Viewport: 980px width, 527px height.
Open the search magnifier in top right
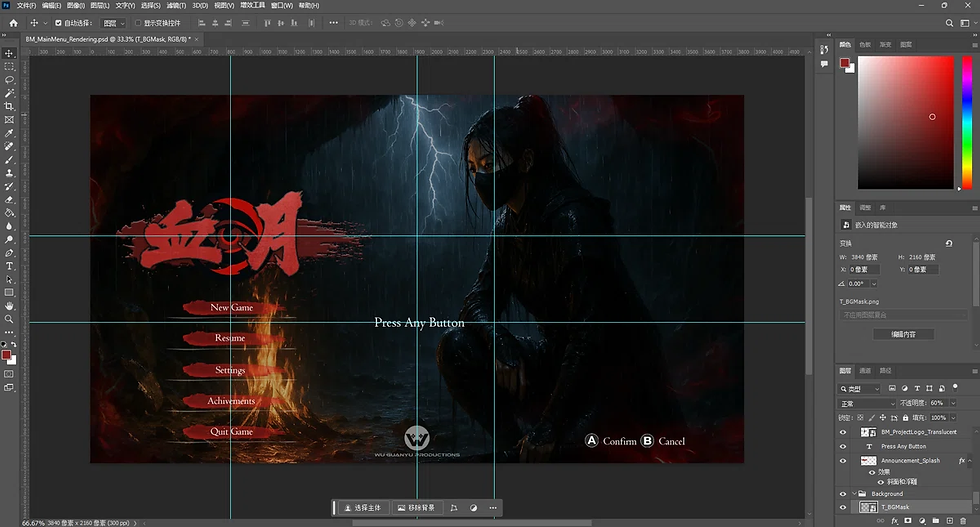949,23
